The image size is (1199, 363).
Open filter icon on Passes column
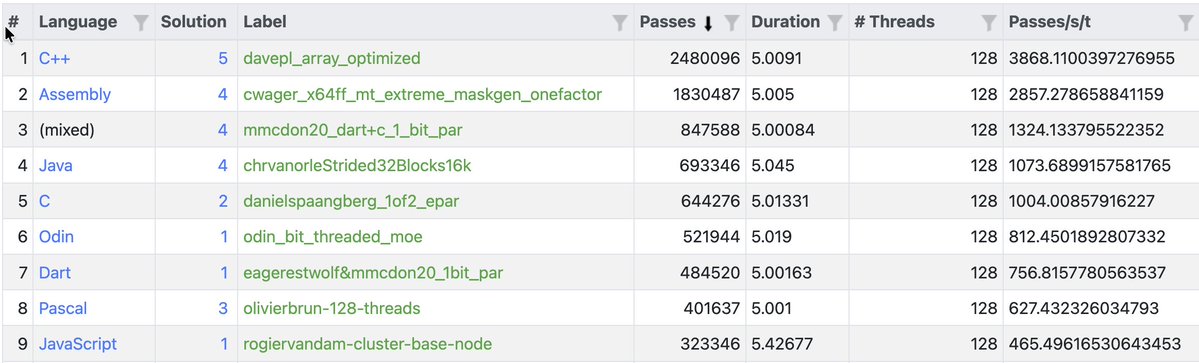(x=732, y=23)
